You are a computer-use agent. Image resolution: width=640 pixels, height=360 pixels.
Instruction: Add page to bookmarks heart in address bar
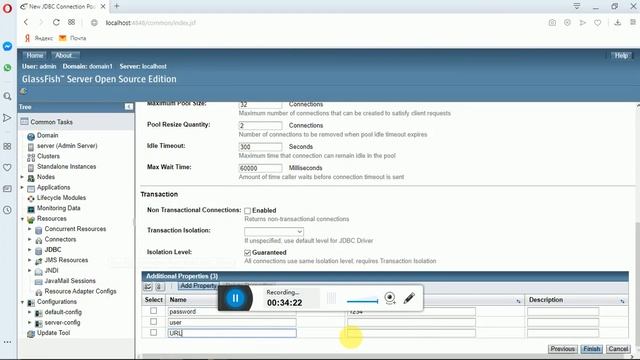click(x=598, y=23)
